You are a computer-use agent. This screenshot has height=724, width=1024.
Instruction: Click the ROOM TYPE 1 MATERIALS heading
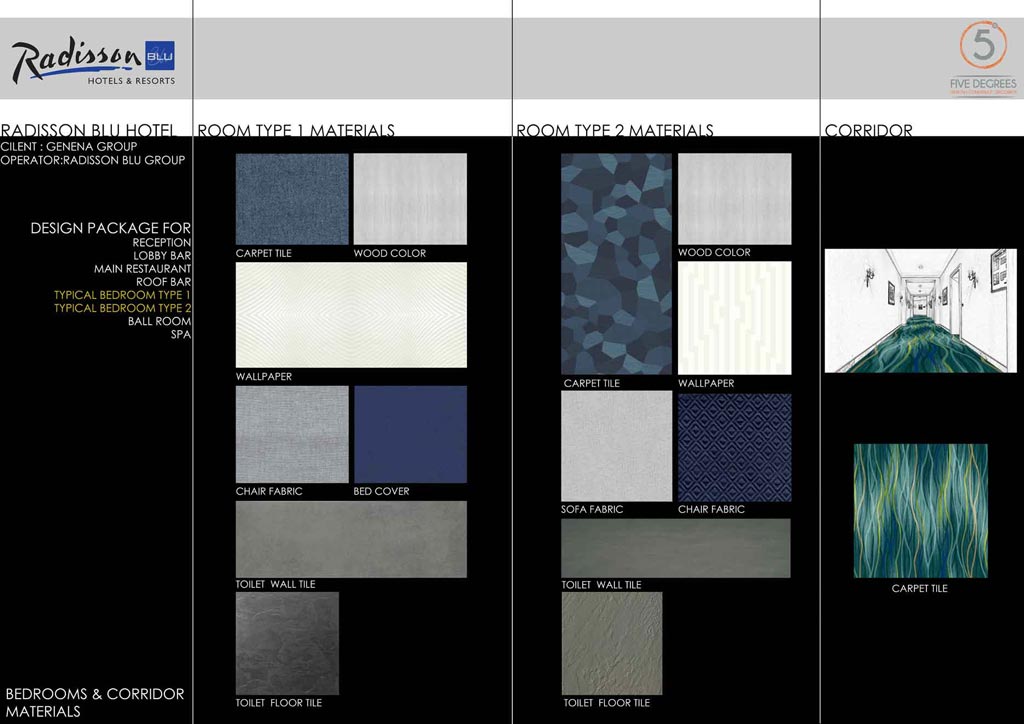tap(296, 131)
